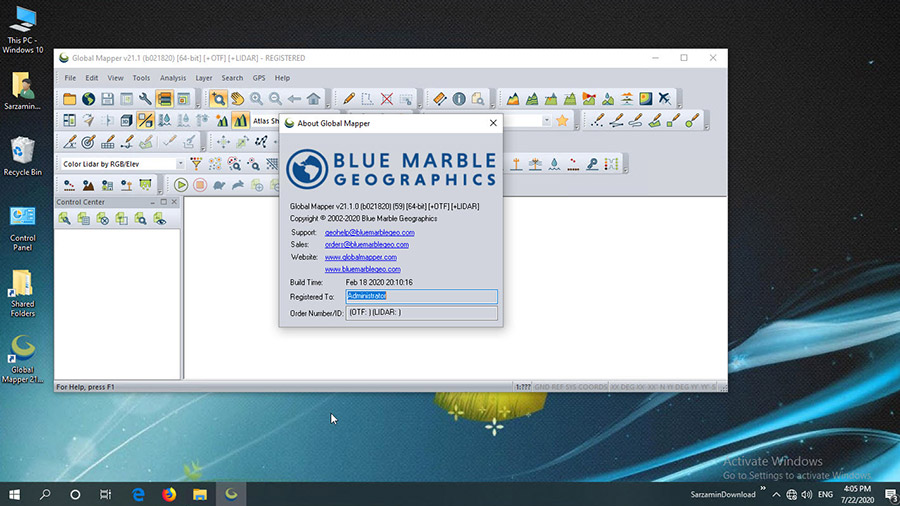Click the floppy disk save workspace icon
This screenshot has width=900, height=506.
pos(107,99)
